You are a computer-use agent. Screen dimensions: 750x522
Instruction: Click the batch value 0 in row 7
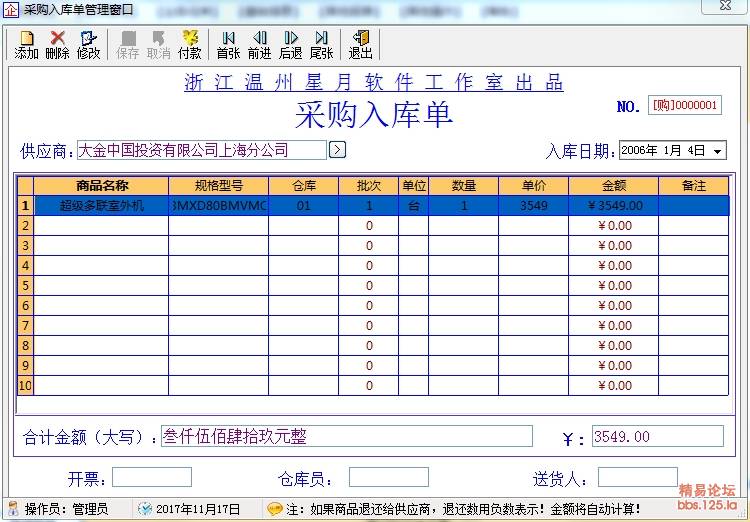pyautogui.click(x=369, y=325)
